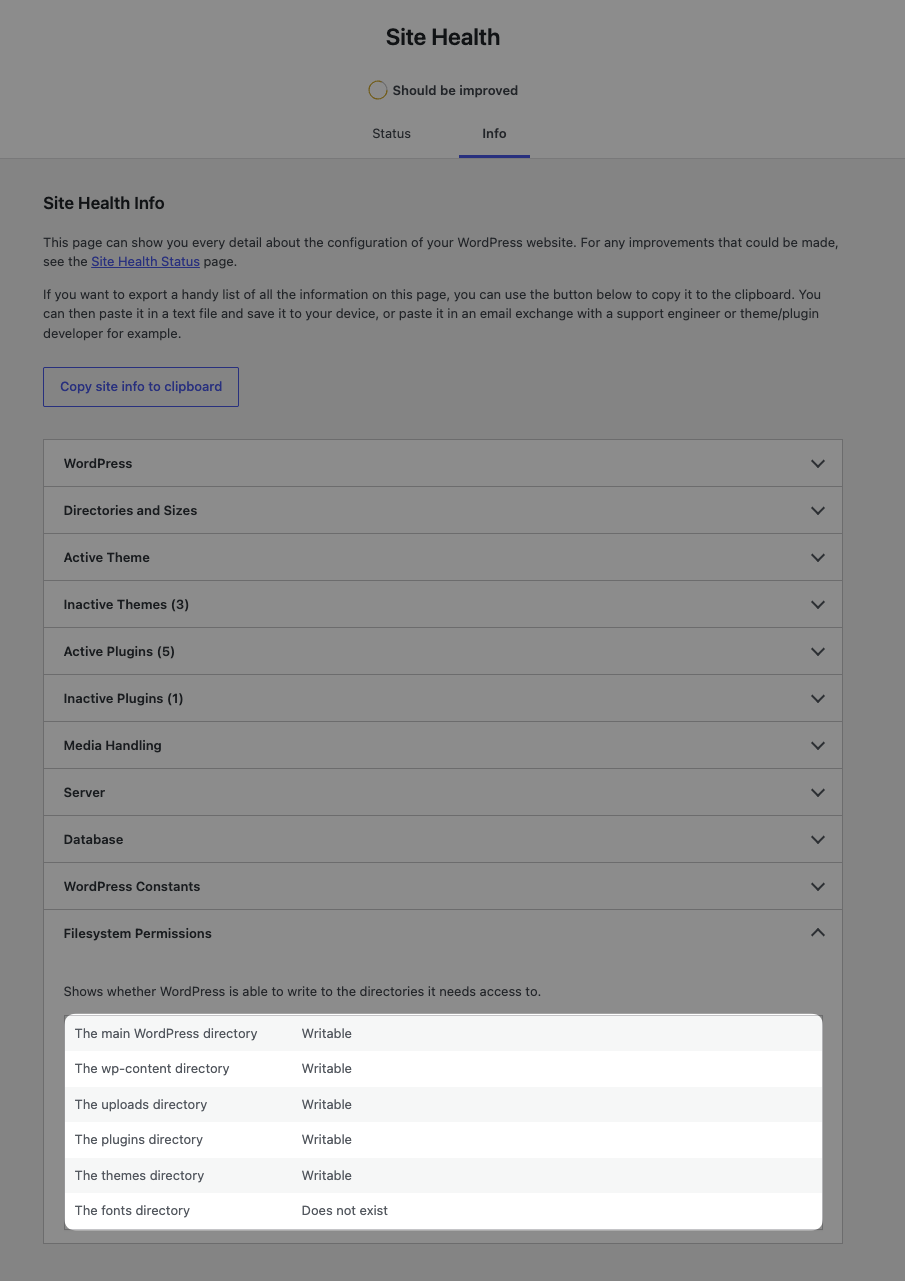Click the Directories and Sizes chevron icon
The width and height of the screenshot is (905, 1281).
tap(818, 511)
